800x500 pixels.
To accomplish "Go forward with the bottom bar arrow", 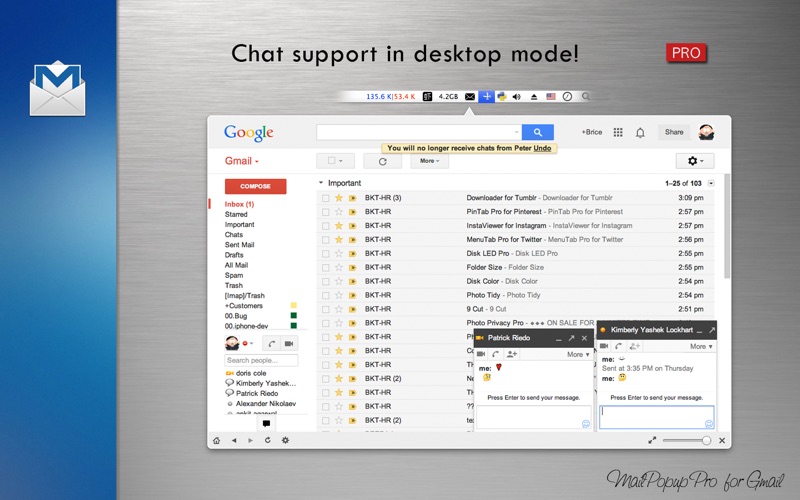I will pyautogui.click(x=251, y=440).
